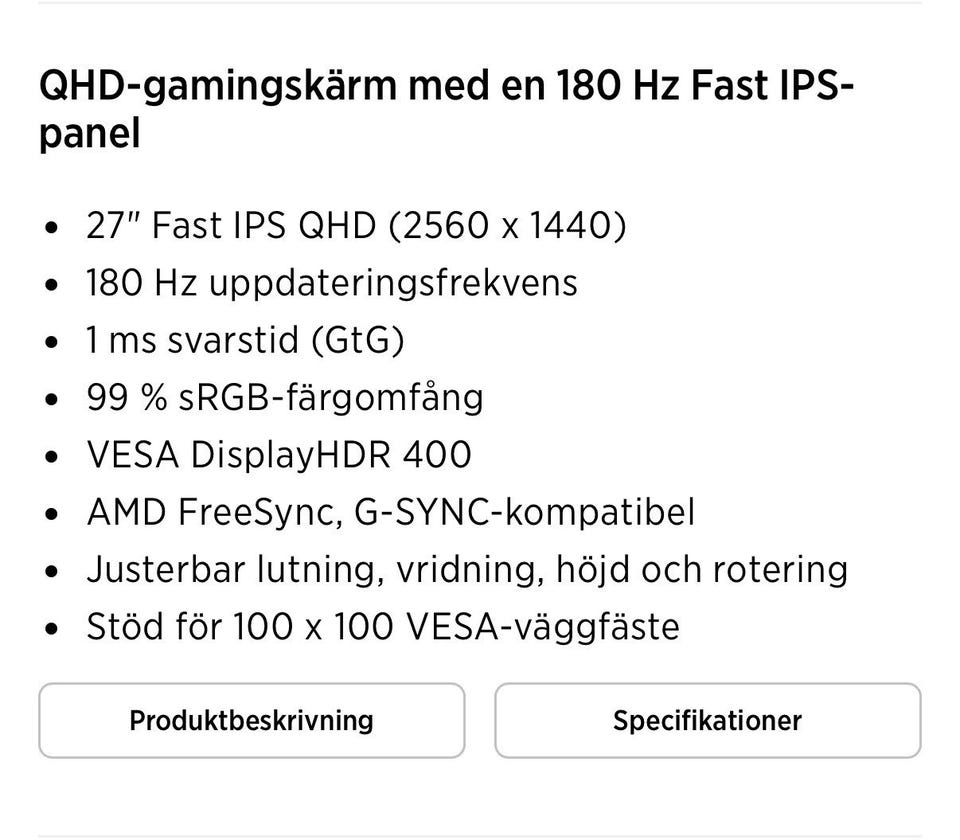Select the 100 x 100 VESA-väggfäste line
Image resolution: width=960 pixels, height=840 pixels.
(x=456, y=628)
